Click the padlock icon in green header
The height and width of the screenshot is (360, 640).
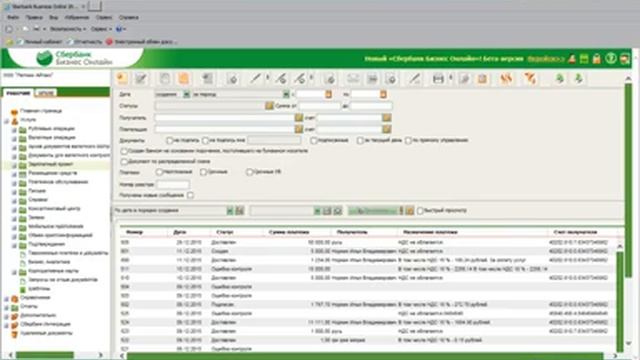(597, 59)
